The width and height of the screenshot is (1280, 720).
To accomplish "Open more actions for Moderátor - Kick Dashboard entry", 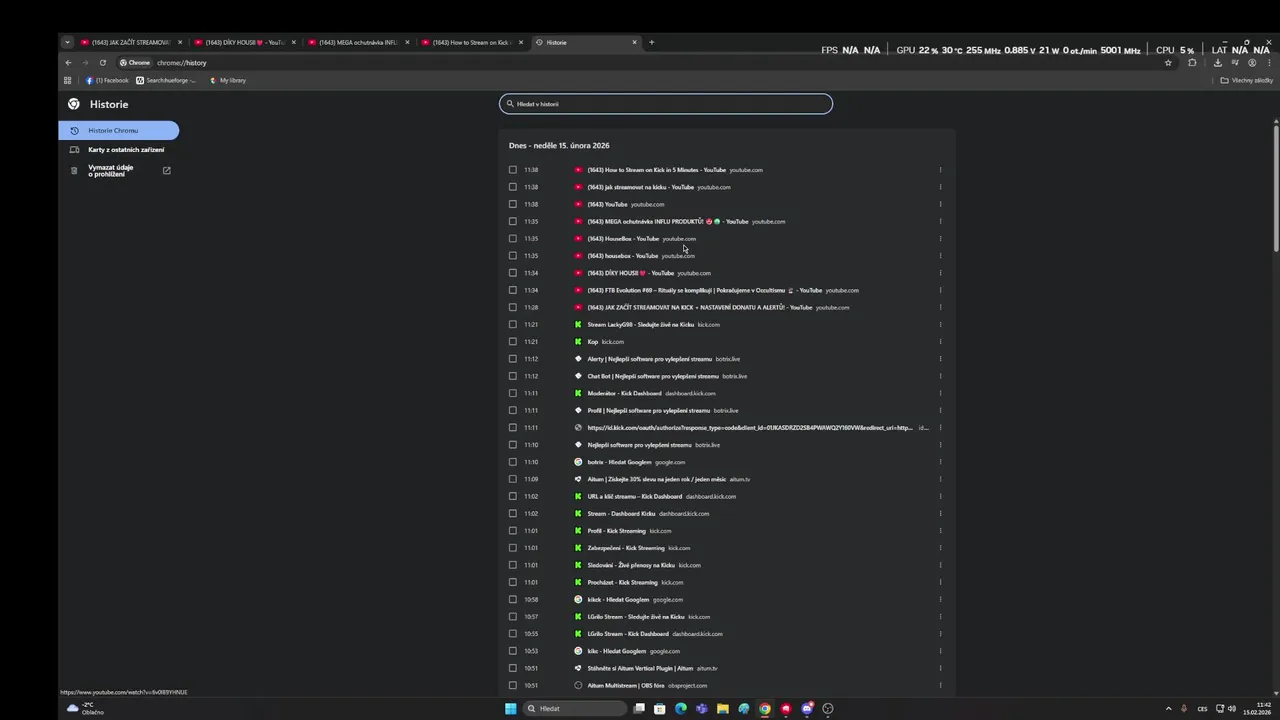I will (940, 393).
